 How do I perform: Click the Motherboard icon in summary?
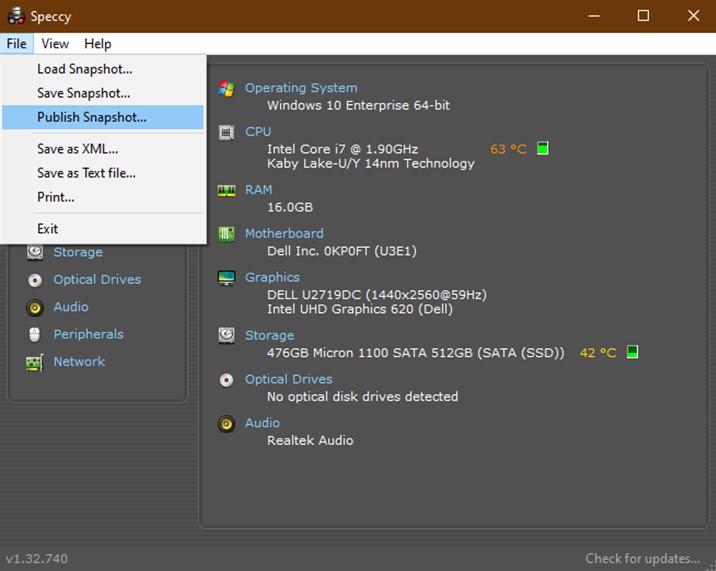point(226,234)
